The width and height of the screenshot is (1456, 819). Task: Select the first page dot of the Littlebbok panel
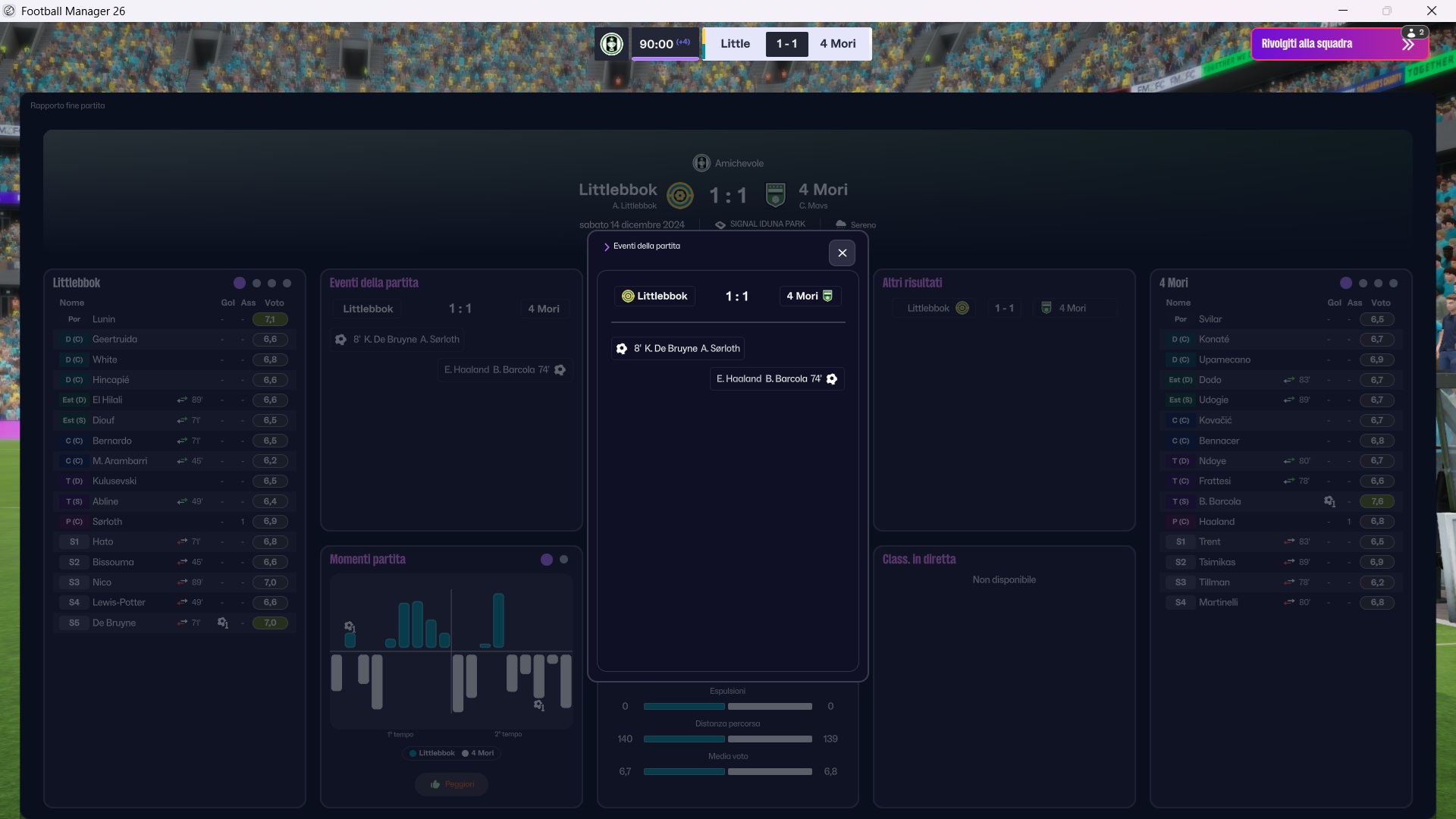coord(240,283)
